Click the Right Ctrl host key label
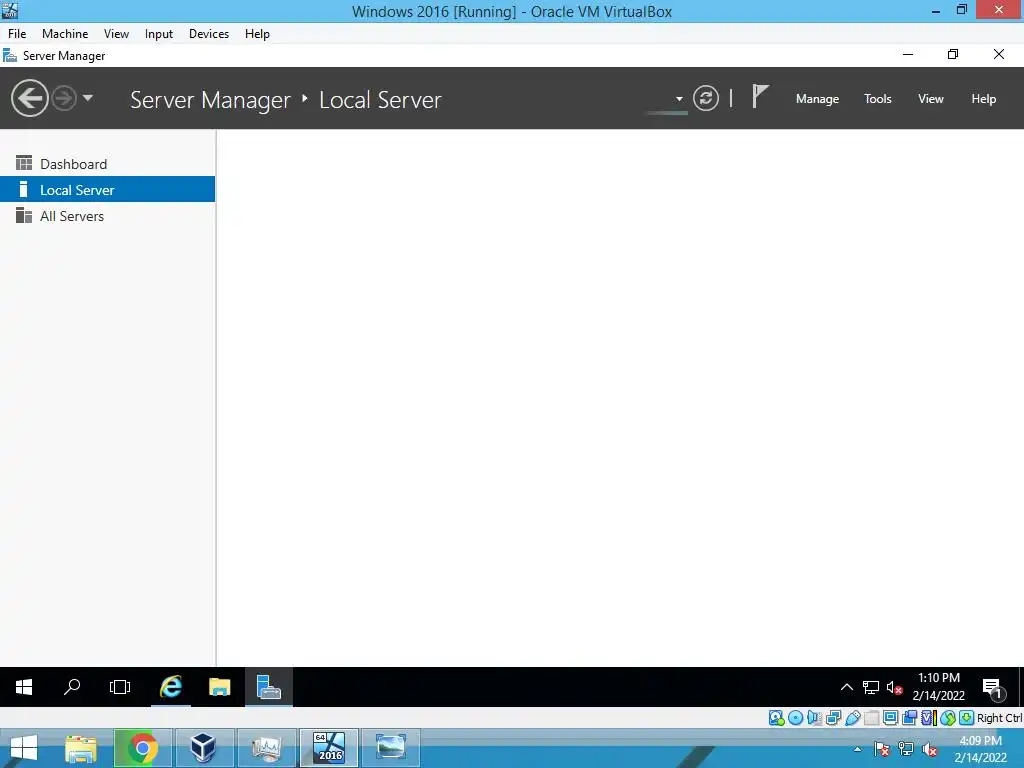The image size is (1024, 768). point(999,718)
